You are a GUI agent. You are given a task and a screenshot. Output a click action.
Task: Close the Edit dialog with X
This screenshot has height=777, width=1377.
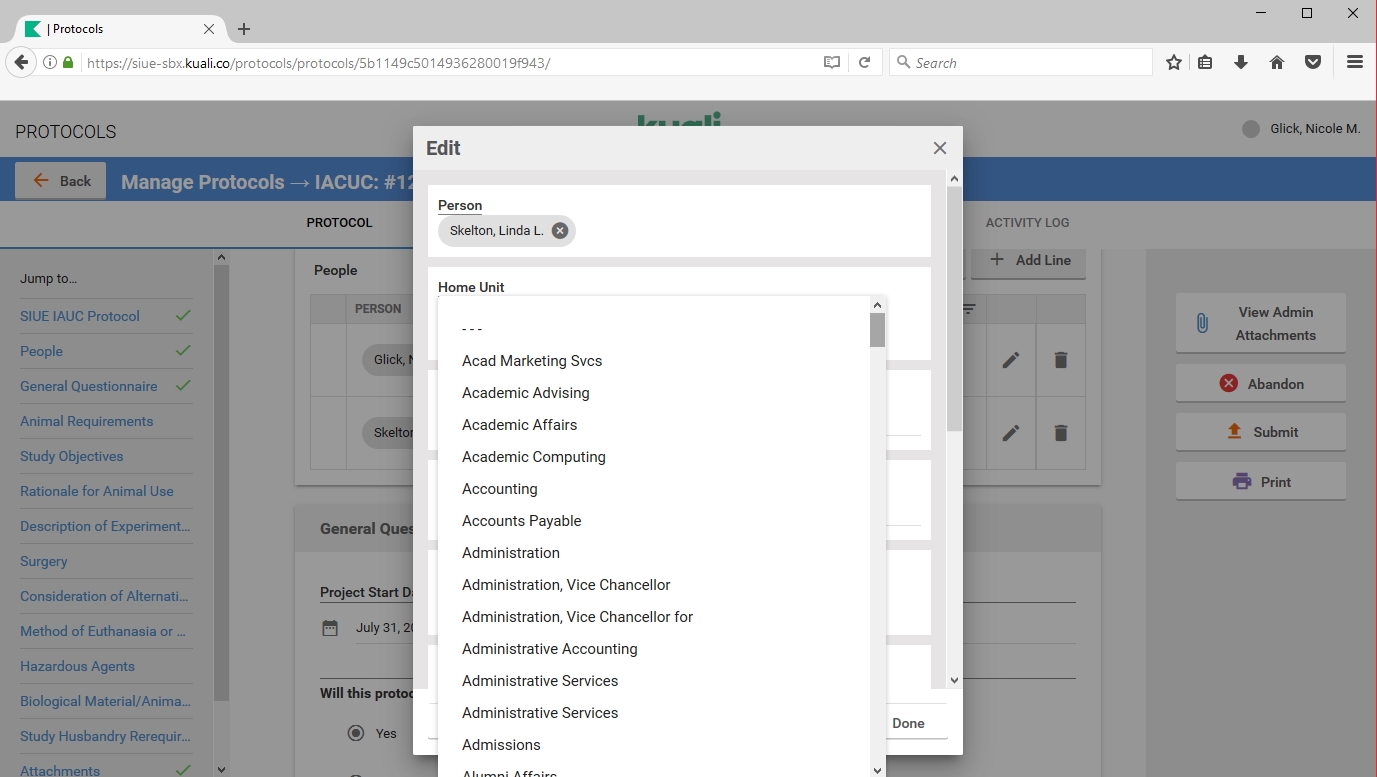[939, 148]
